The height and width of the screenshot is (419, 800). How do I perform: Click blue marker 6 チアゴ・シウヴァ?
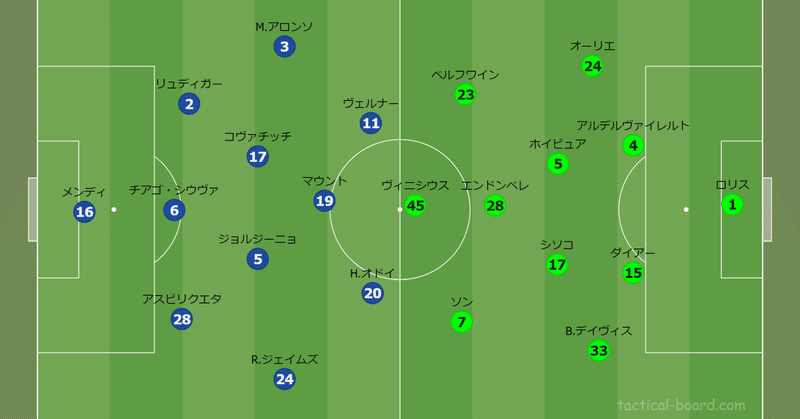(174, 210)
